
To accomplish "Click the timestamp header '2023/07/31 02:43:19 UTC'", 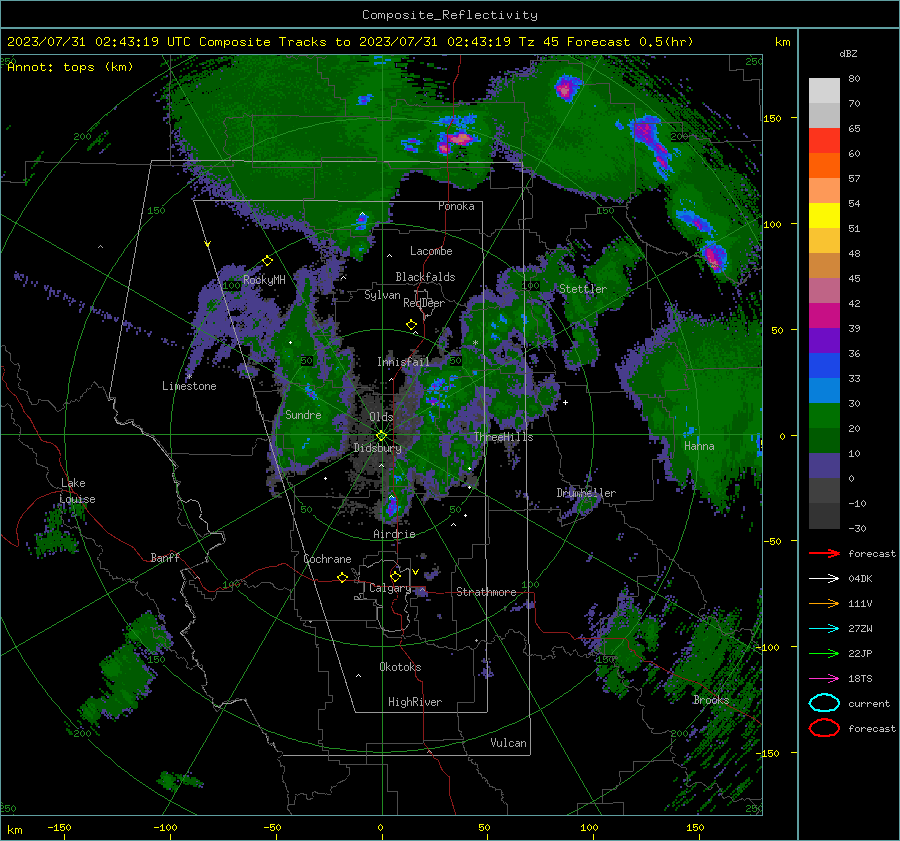I will click(x=99, y=42).
